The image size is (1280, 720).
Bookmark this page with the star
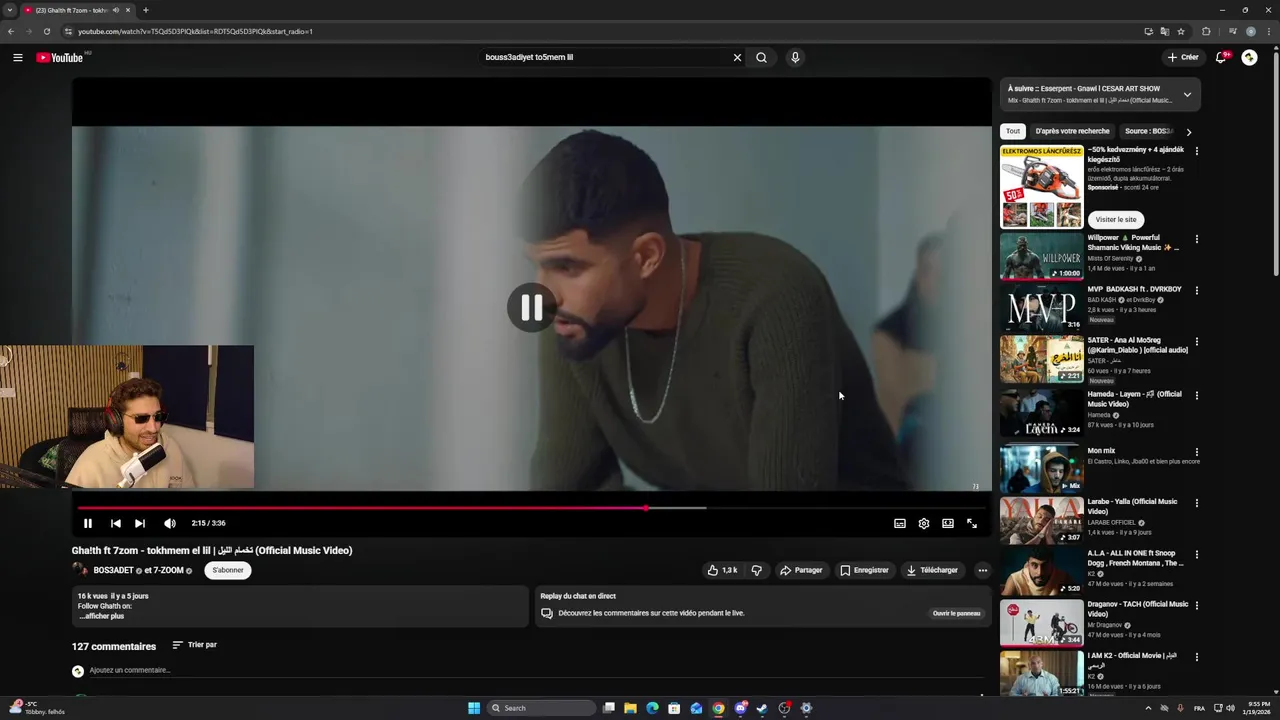click(x=1181, y=31)
